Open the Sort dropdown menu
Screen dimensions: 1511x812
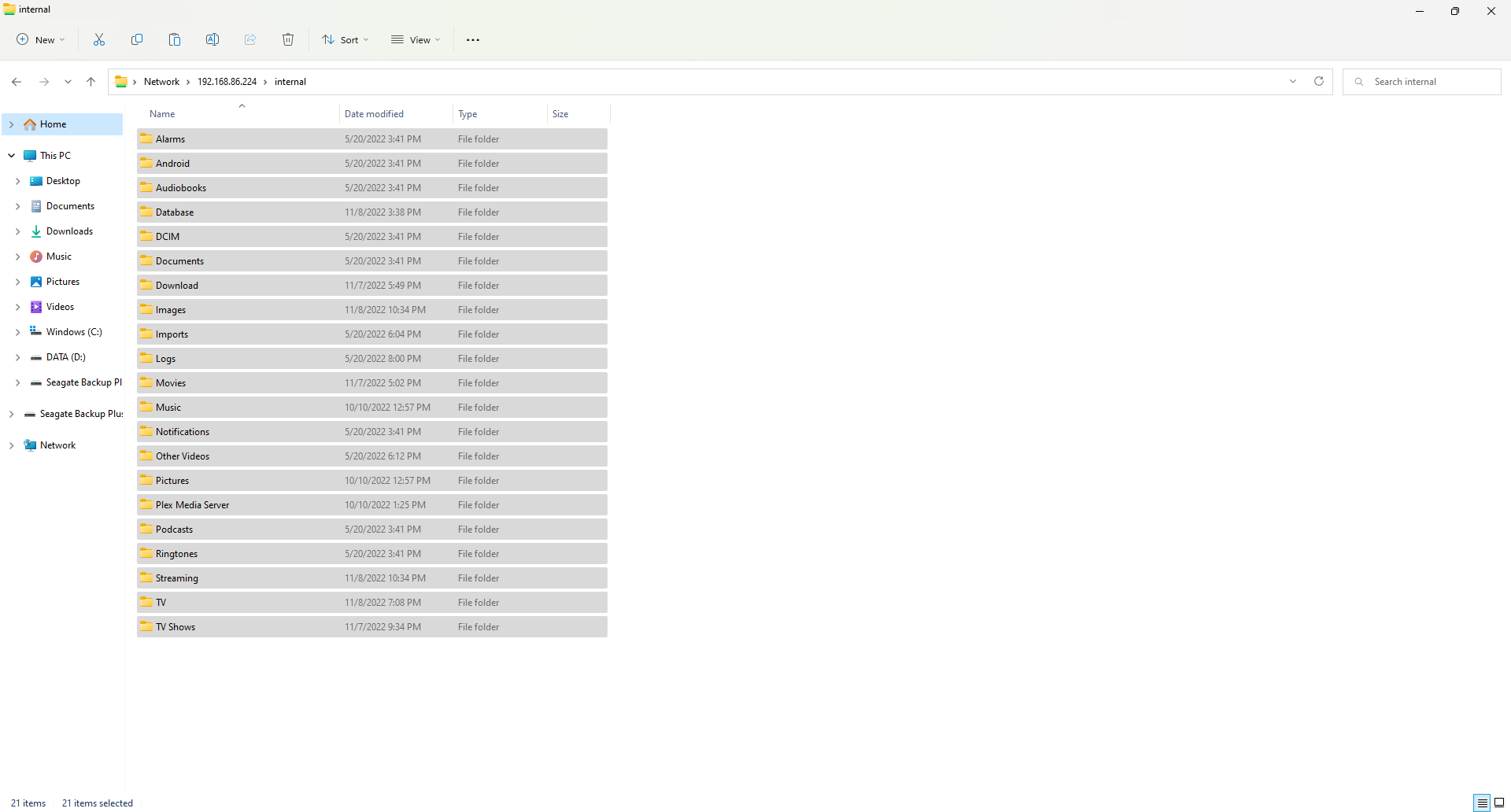pyautogui.click(x=345, y=40)
